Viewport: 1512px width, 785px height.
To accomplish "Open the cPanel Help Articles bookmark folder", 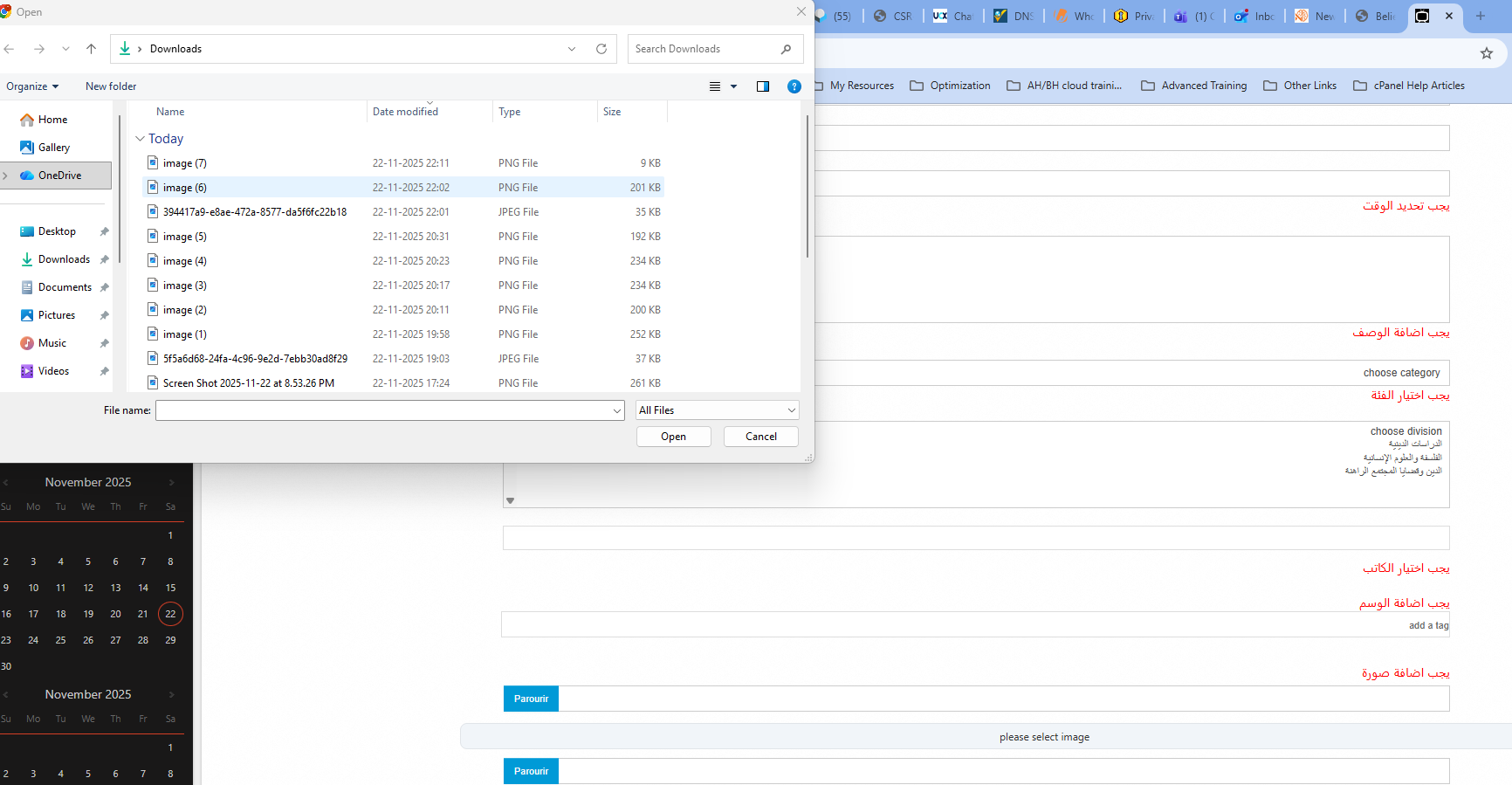I will click(1409, 86).
